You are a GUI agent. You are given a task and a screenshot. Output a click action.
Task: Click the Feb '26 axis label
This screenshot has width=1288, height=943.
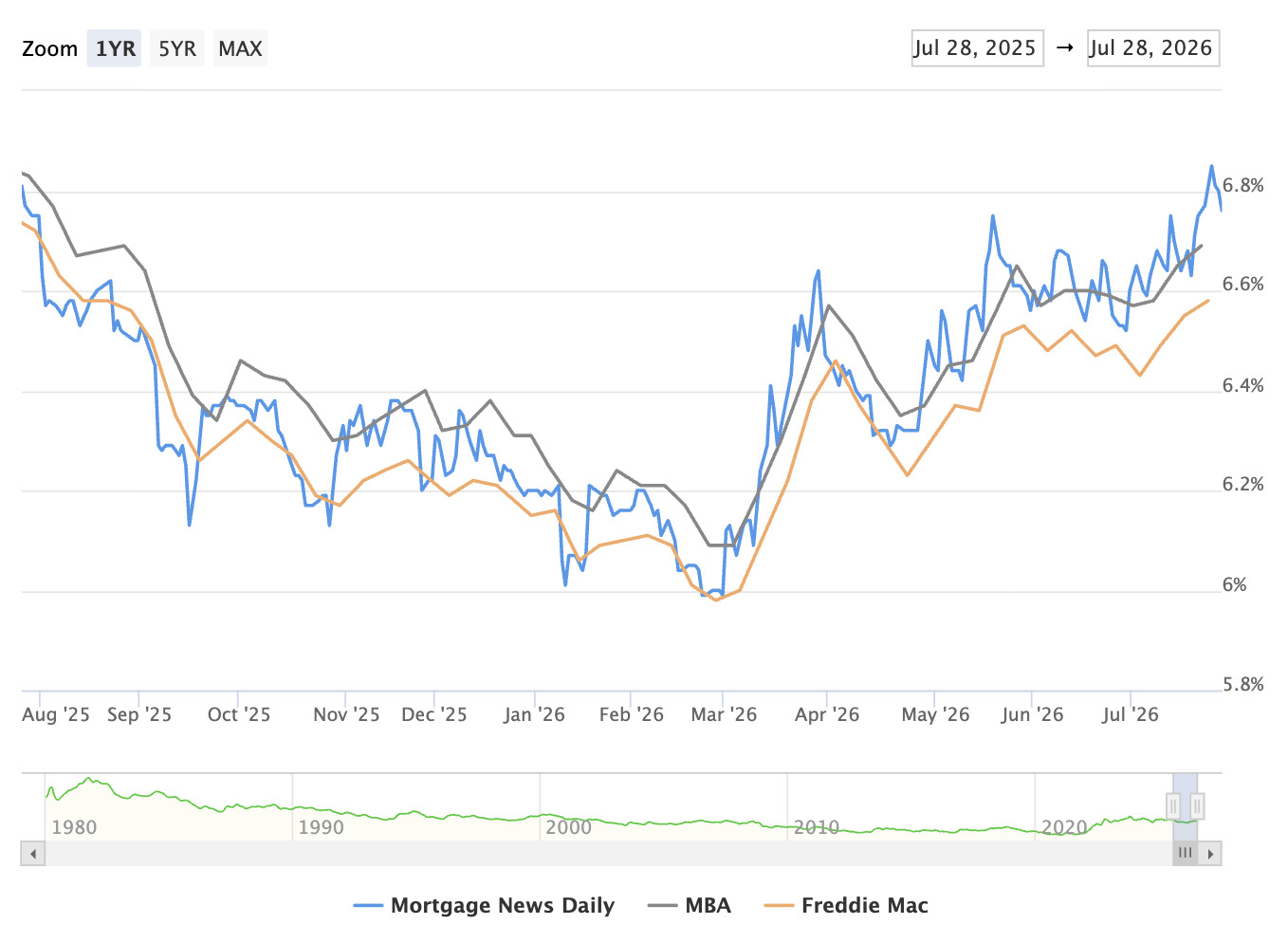pyautogui.click(x=632, y=714)
